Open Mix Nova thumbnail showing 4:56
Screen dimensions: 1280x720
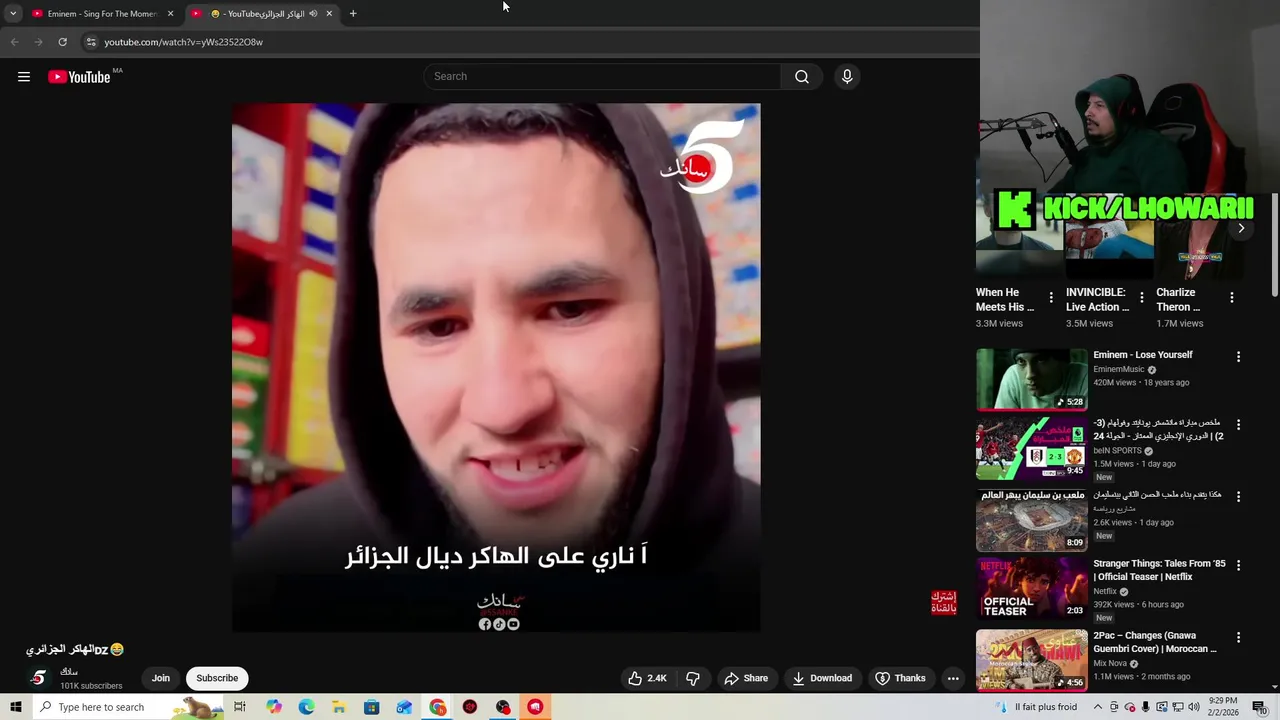pyautogui.click(x=1031, y=660)
